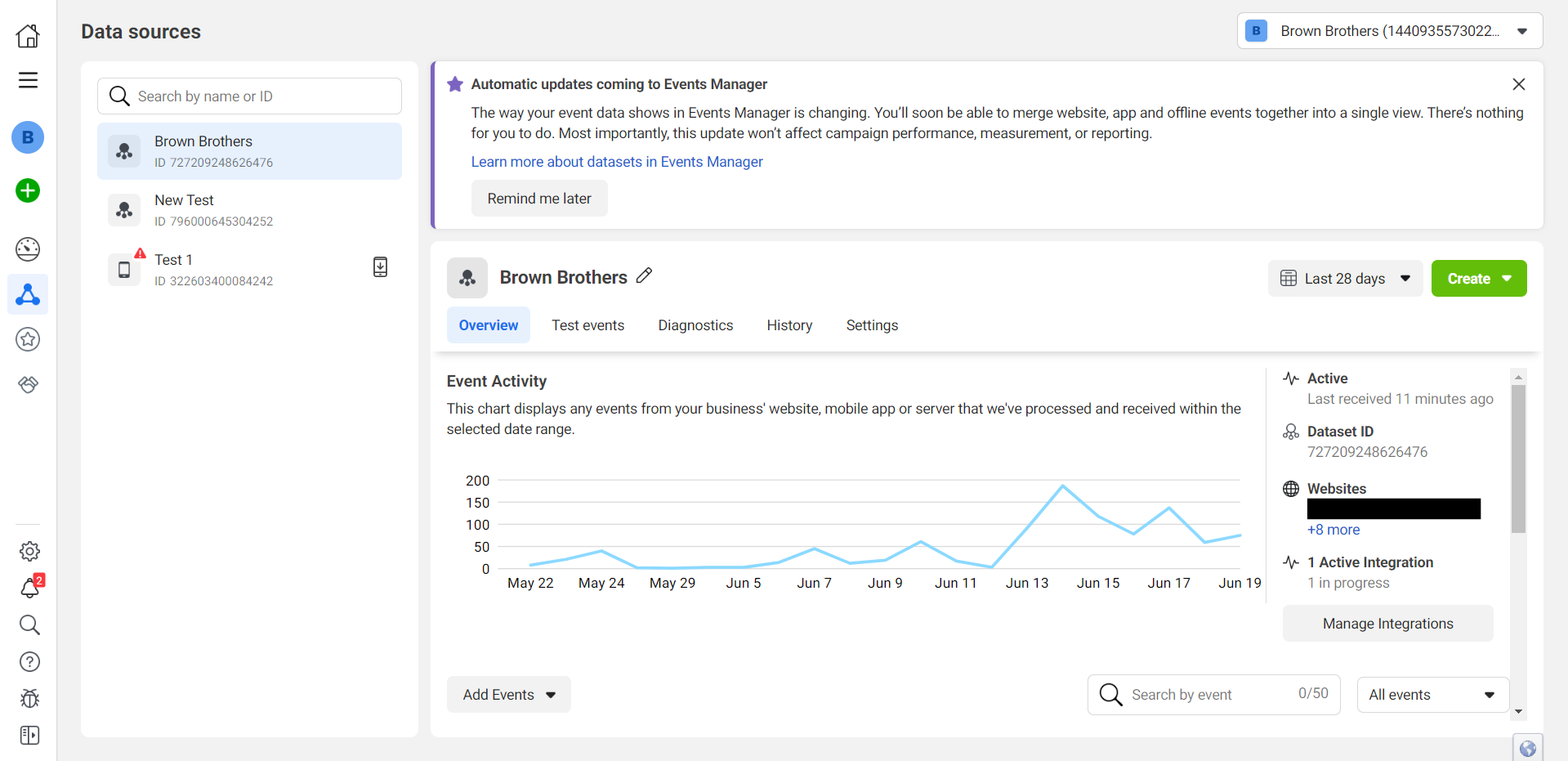
Task: Click the 1 in progress status text
Action: 1348,583
